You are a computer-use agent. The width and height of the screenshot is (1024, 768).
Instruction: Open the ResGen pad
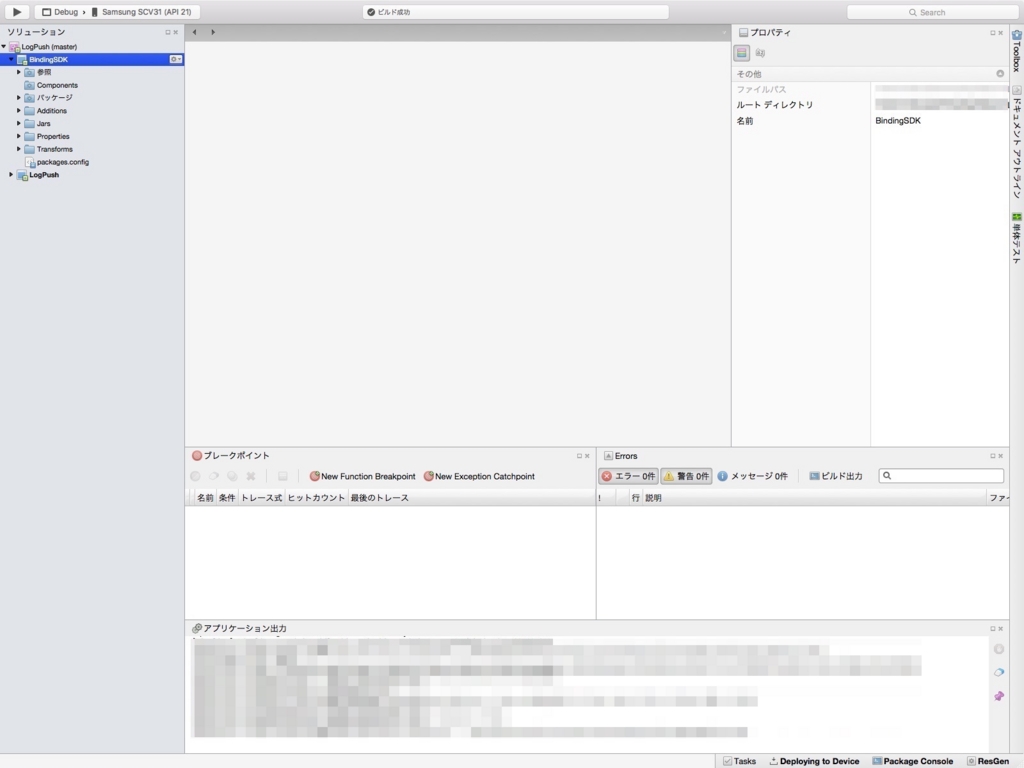(x=988, y=761)
